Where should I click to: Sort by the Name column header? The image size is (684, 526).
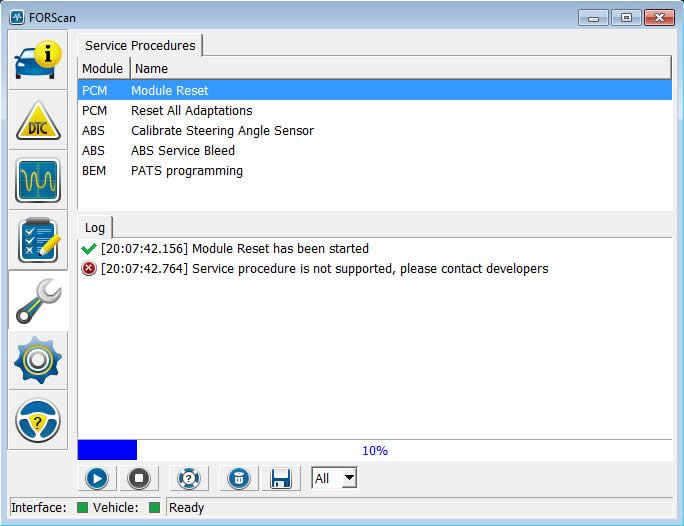click(152, 68)
